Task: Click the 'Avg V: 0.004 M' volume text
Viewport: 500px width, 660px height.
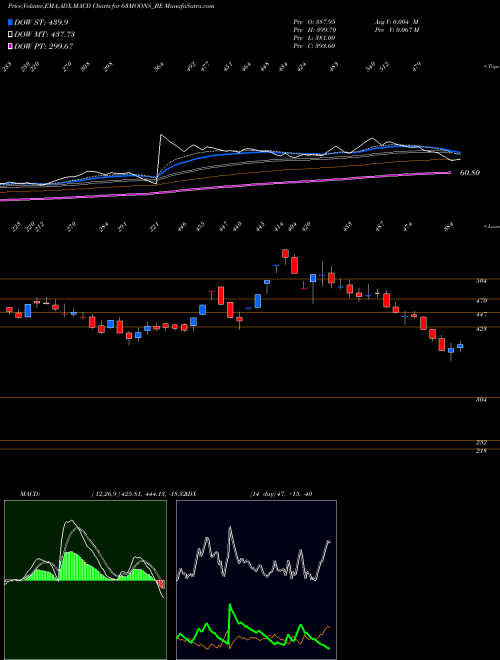Action: click(396, 21)
